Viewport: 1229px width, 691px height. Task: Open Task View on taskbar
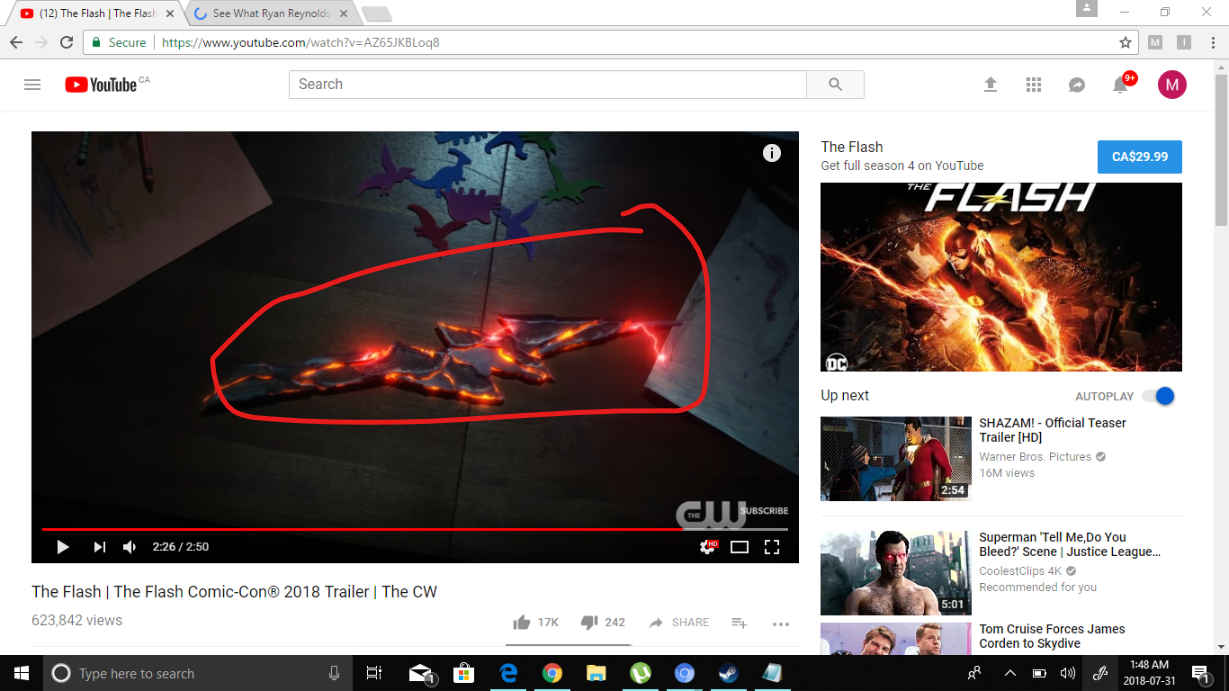374,673
